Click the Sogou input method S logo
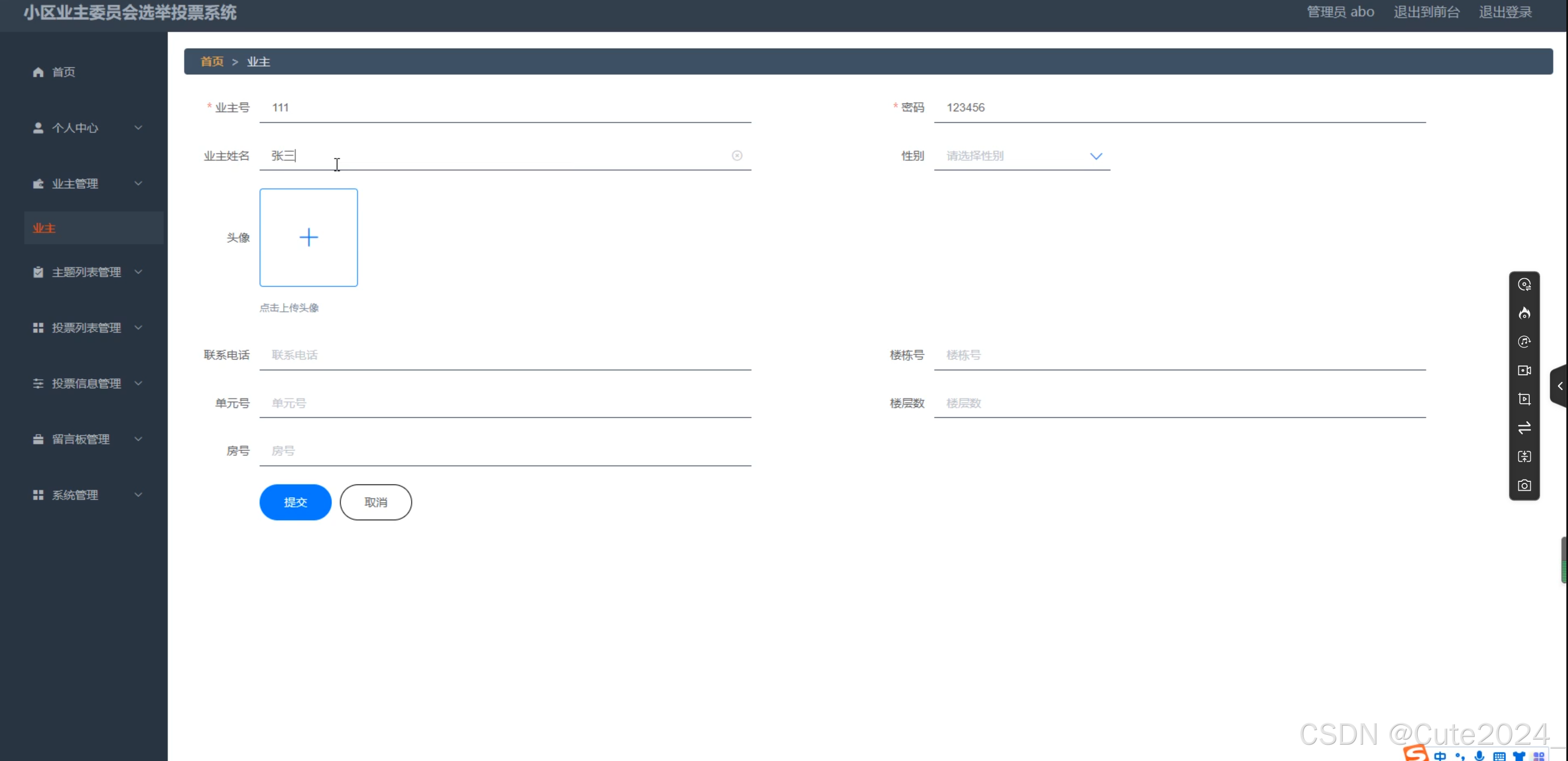The height and width of the screenshot is (761, 1568). (1416, 753)
